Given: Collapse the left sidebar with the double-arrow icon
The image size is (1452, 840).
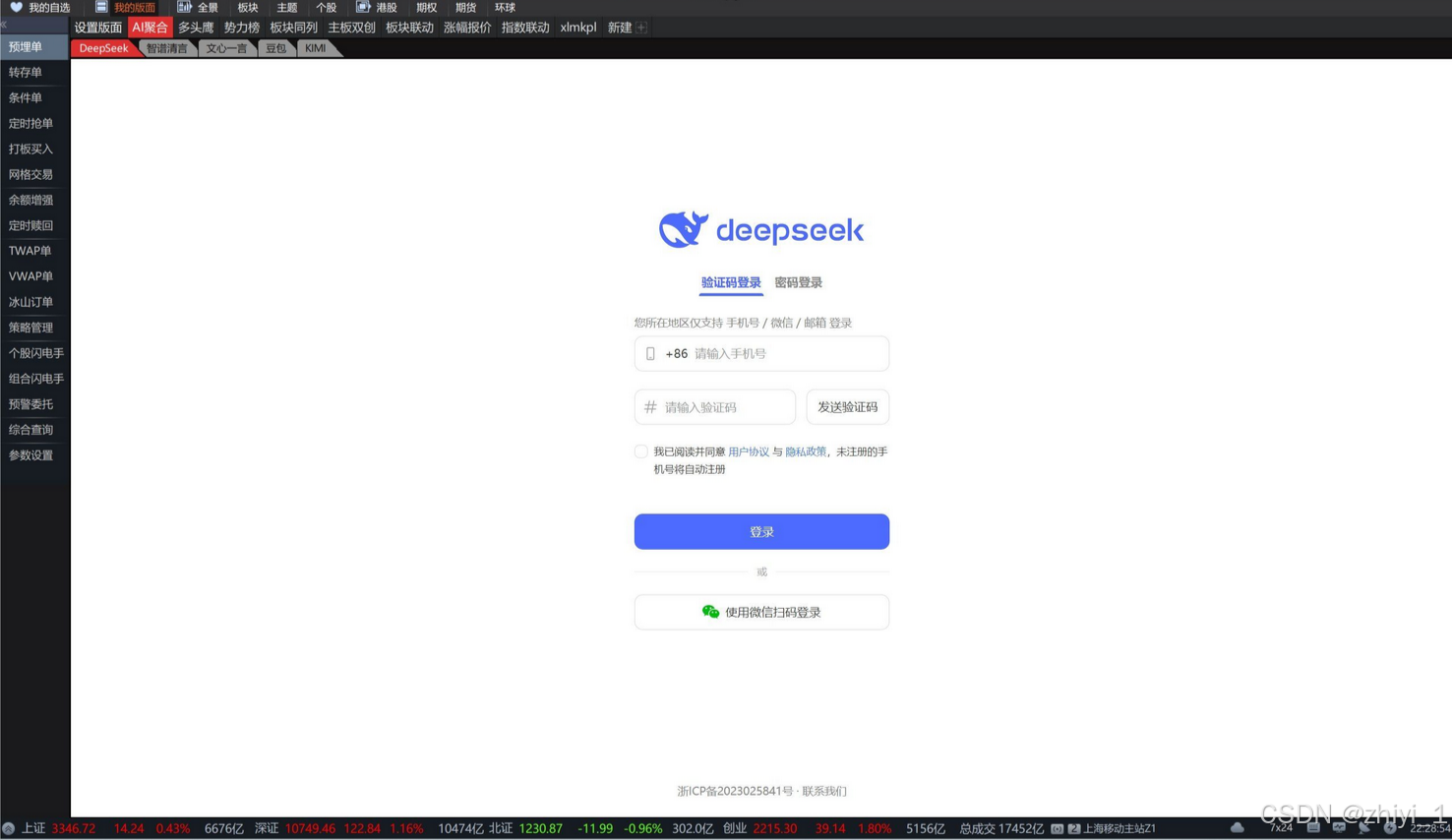Looking at the screenshot, I should pos(4,25).
